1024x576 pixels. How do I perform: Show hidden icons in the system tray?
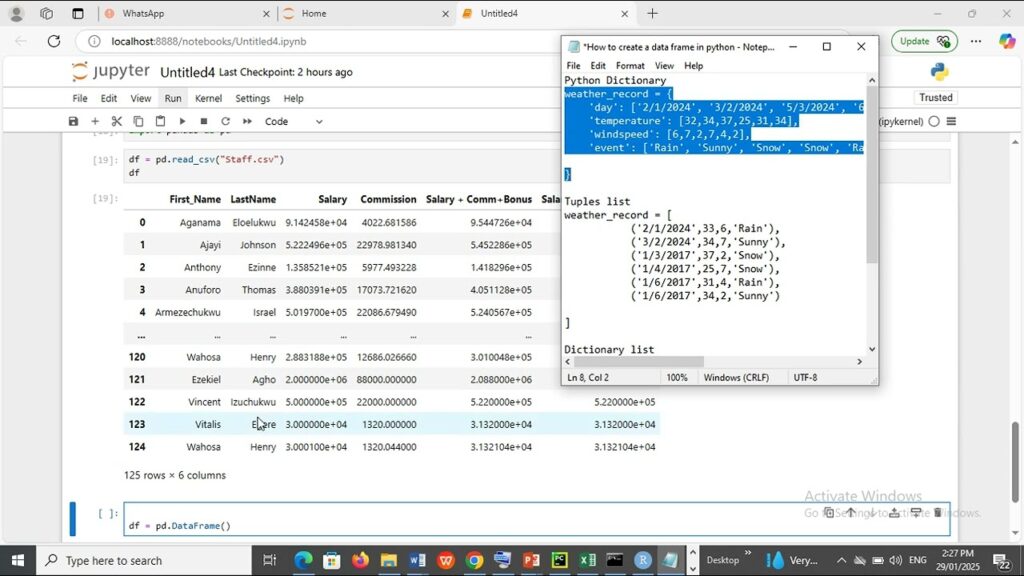click(x=841, y=560)
